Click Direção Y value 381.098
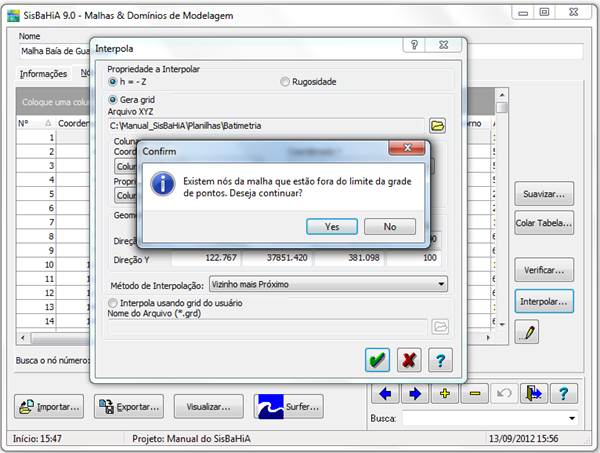The image size is (600, 453). [x=349, y=258]
